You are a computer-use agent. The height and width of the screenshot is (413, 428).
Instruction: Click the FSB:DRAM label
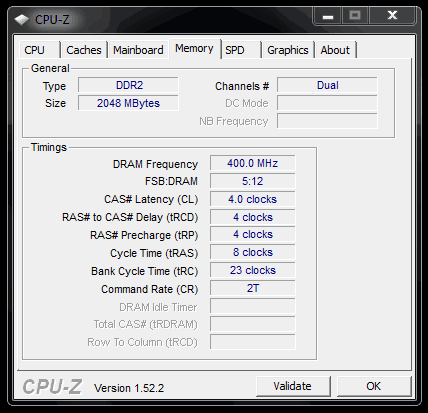(171, 182)
